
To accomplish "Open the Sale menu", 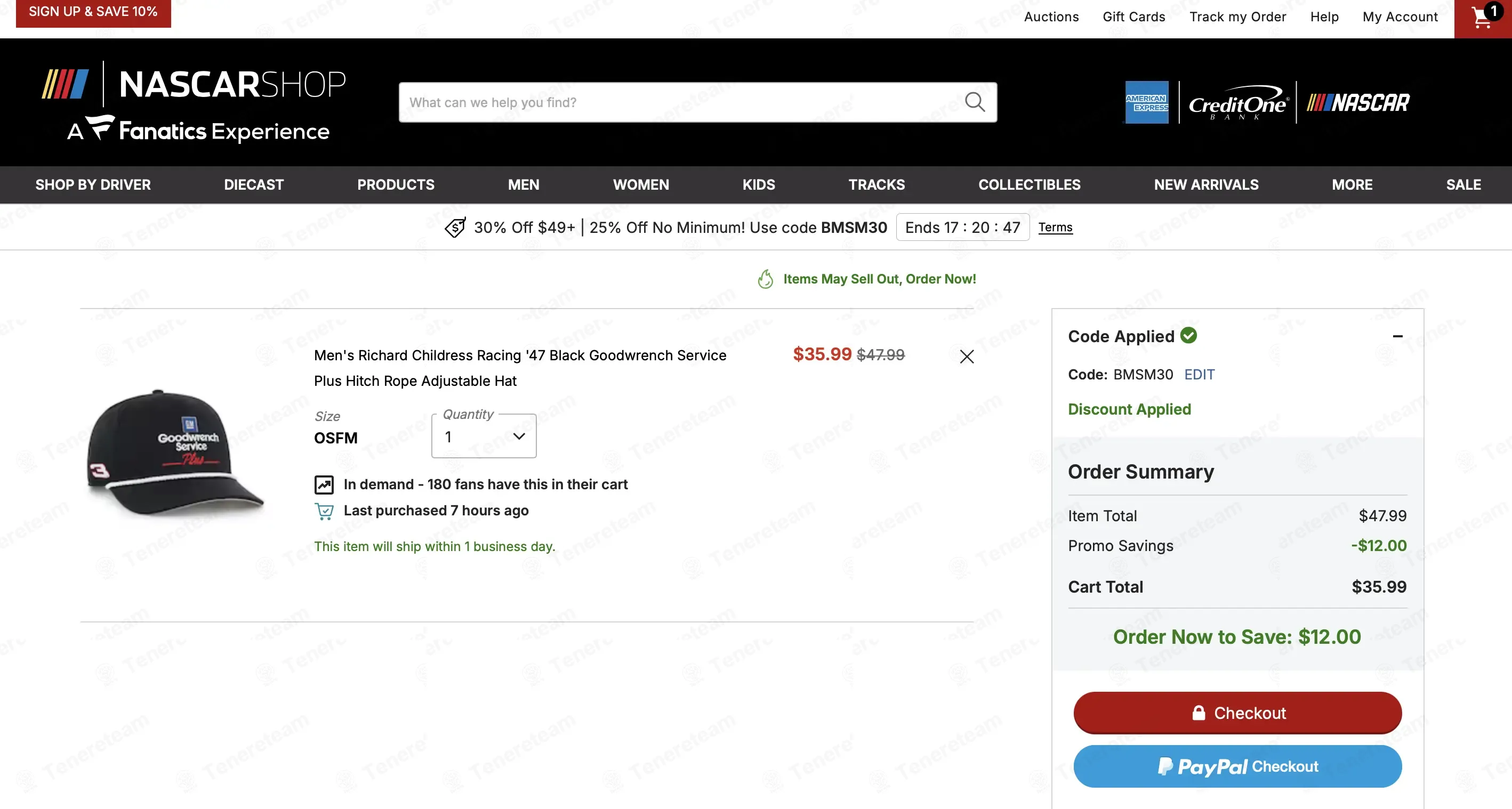I will click(x=1463, y=185).
